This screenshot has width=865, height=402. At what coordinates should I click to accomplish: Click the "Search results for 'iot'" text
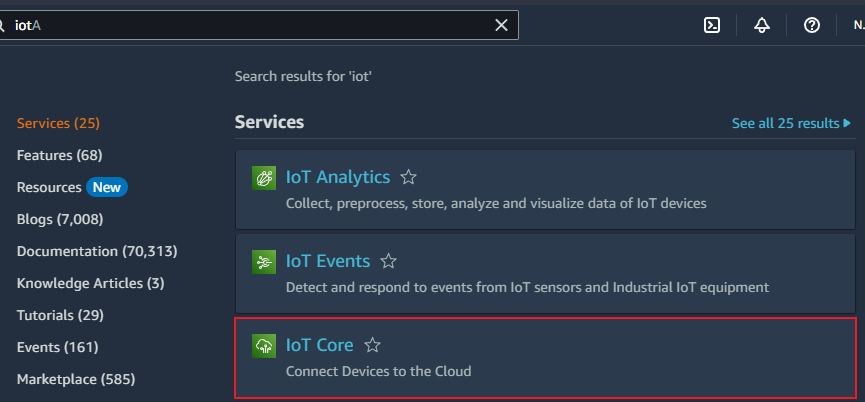click(303, 76)
